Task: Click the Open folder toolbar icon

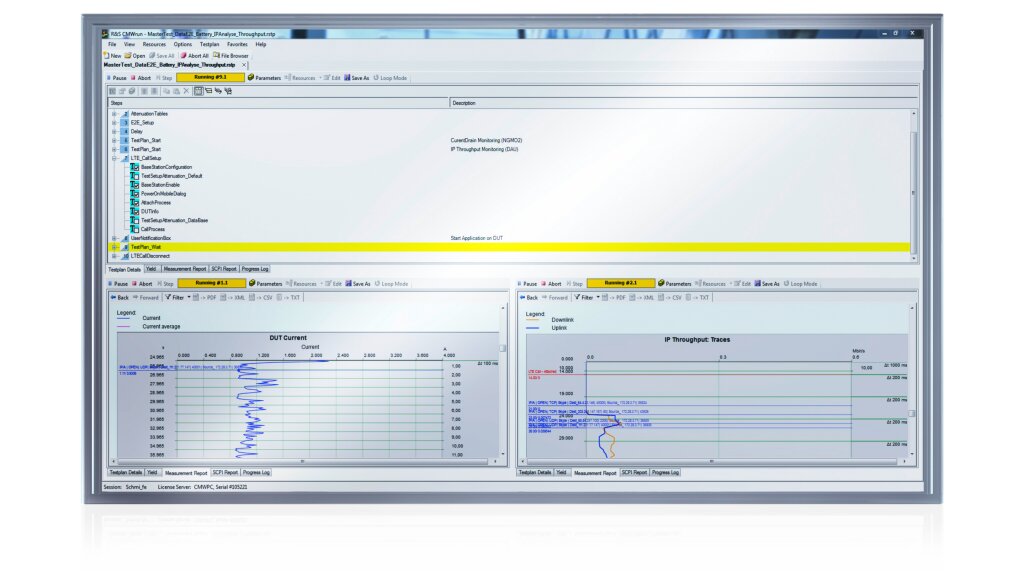Action: tap(128, 56)
